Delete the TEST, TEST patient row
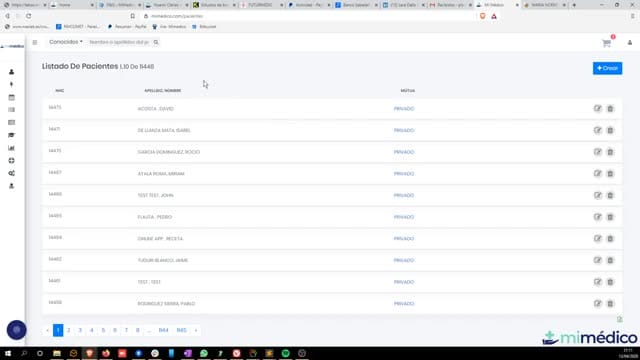The image size is (640, 360). point(610,282)
